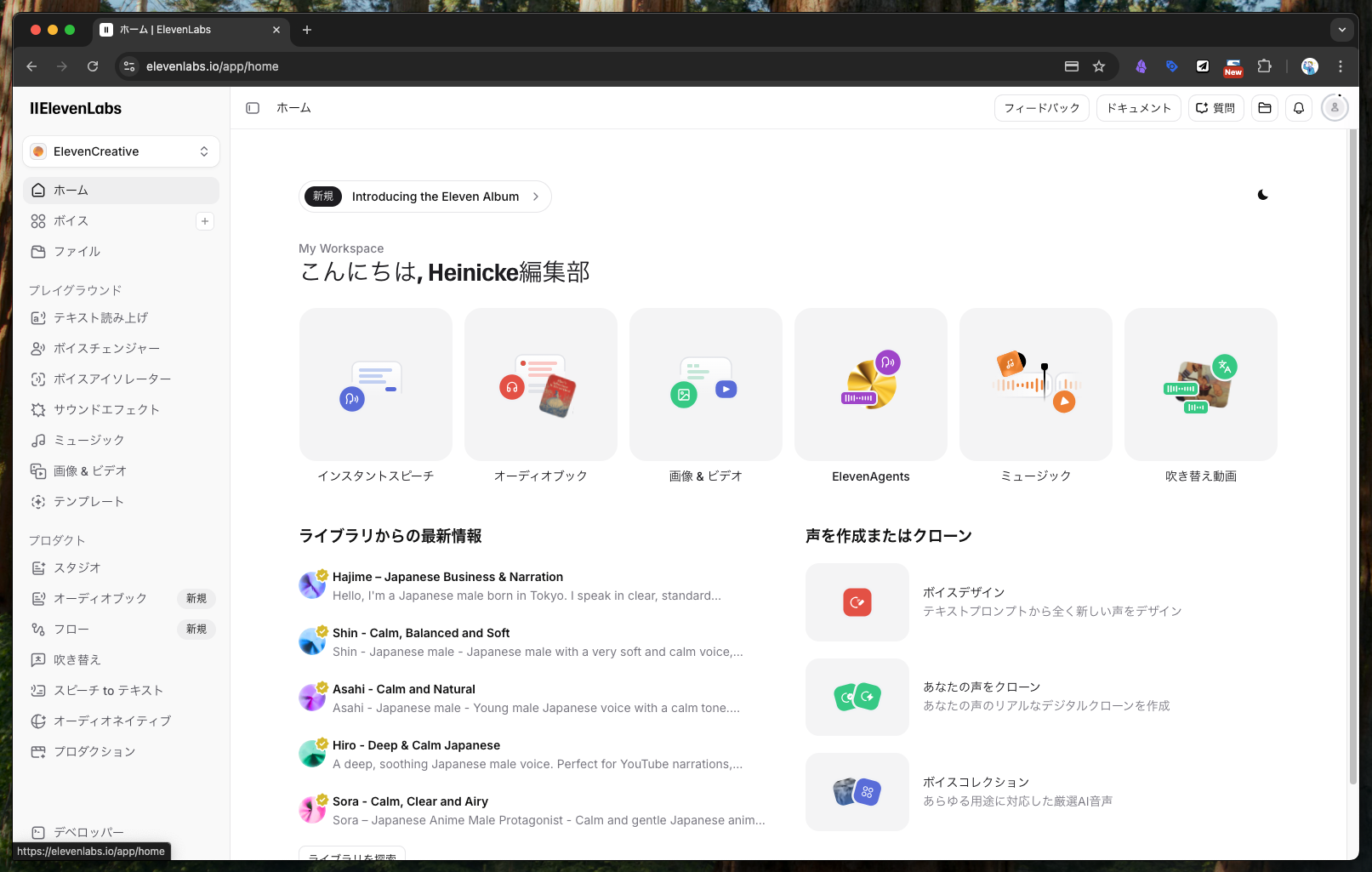Open the ElevenAgents card thumbnail
Image resolution: width=1372 pixels, height=872 pixels.
[870, 385]
